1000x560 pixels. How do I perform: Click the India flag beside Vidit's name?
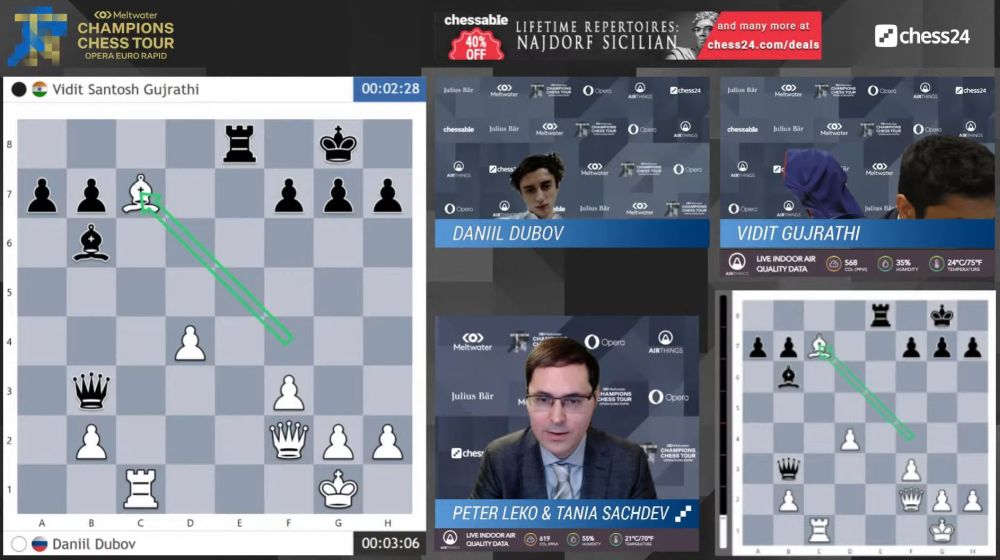[x=40, y=89]
